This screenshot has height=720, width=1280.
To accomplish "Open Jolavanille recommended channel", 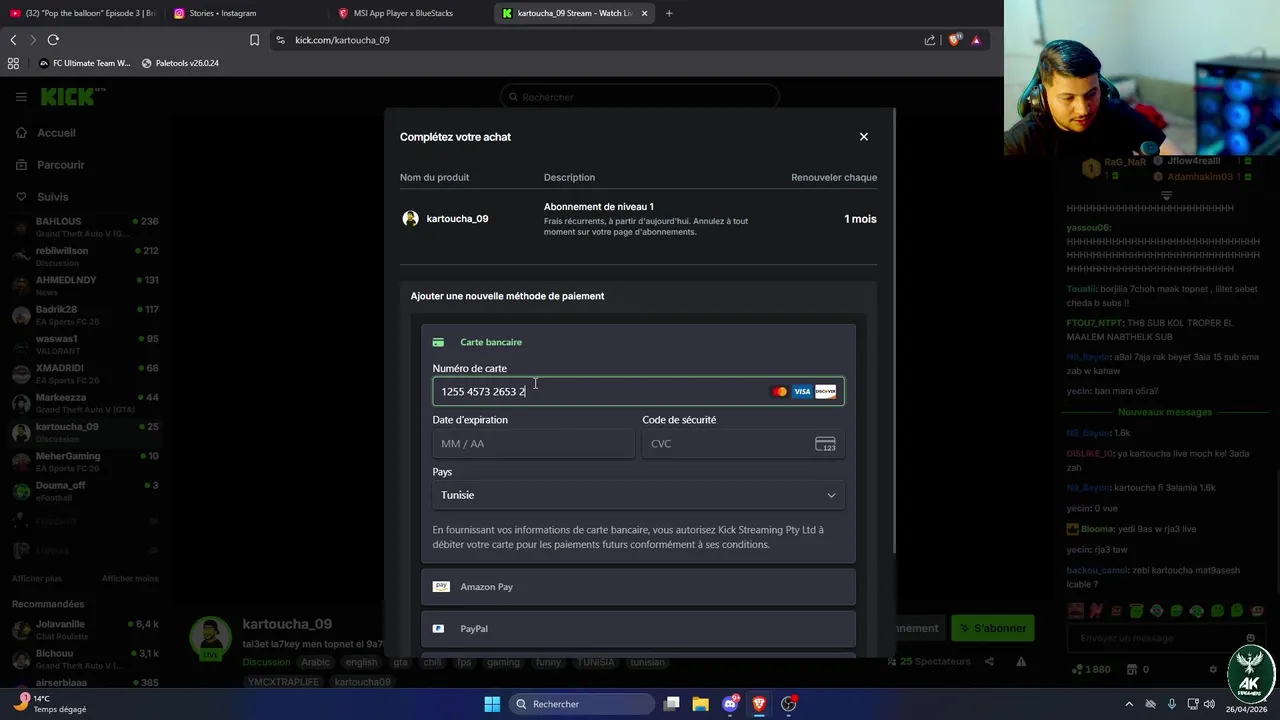I will pos(85,629).
